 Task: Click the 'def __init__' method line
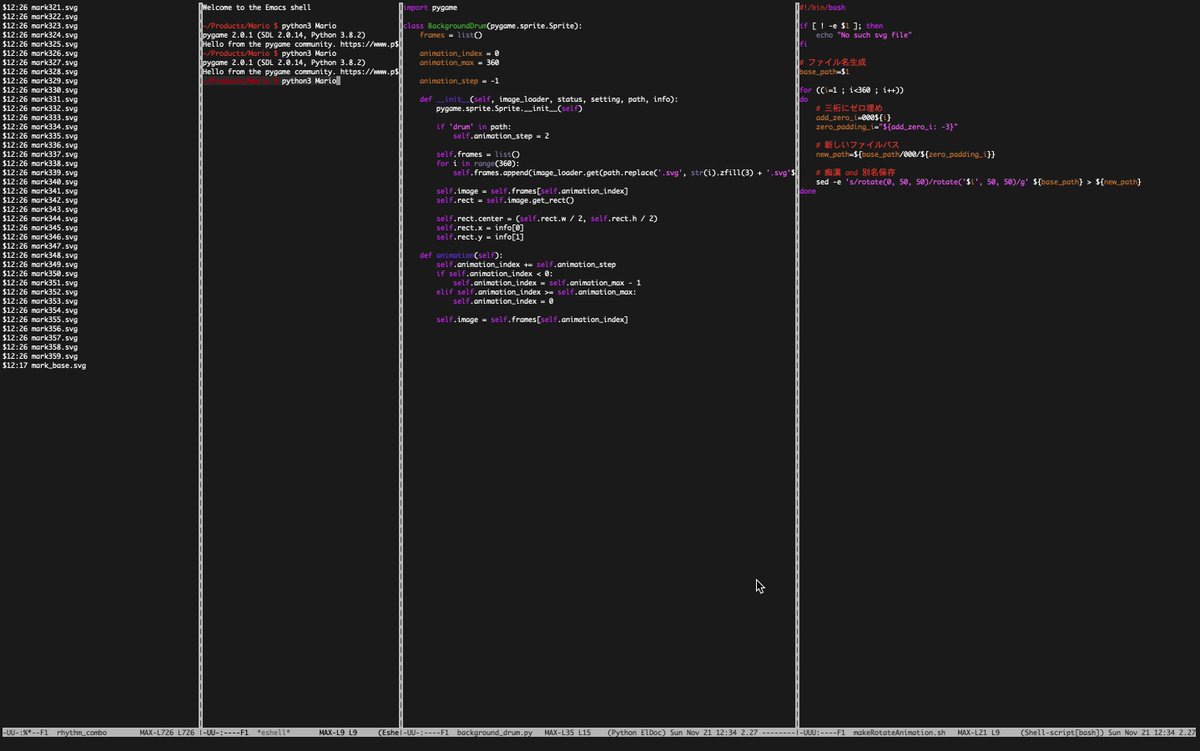click(x=548, y=99)
